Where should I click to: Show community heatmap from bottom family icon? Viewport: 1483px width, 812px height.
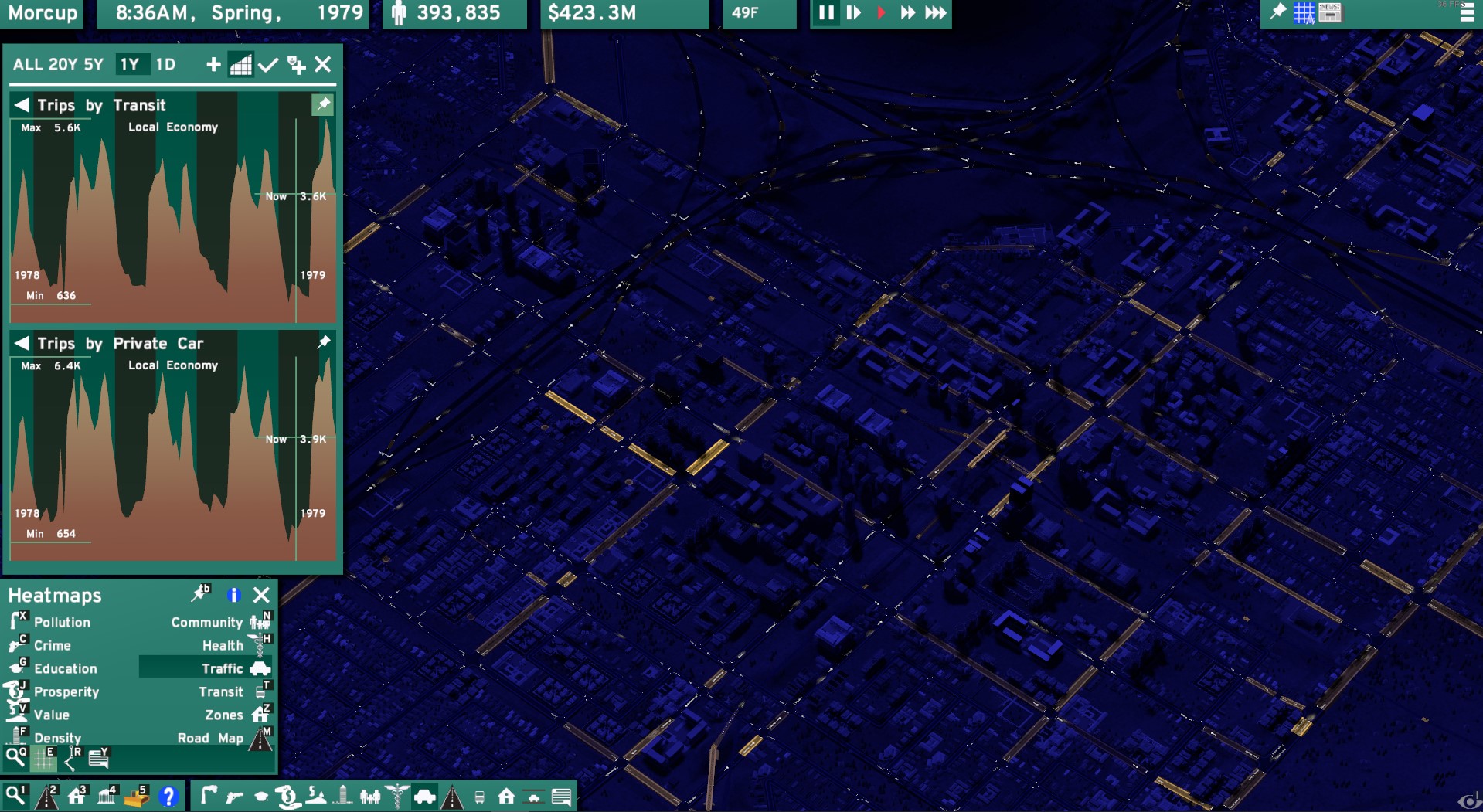[370, 796]
